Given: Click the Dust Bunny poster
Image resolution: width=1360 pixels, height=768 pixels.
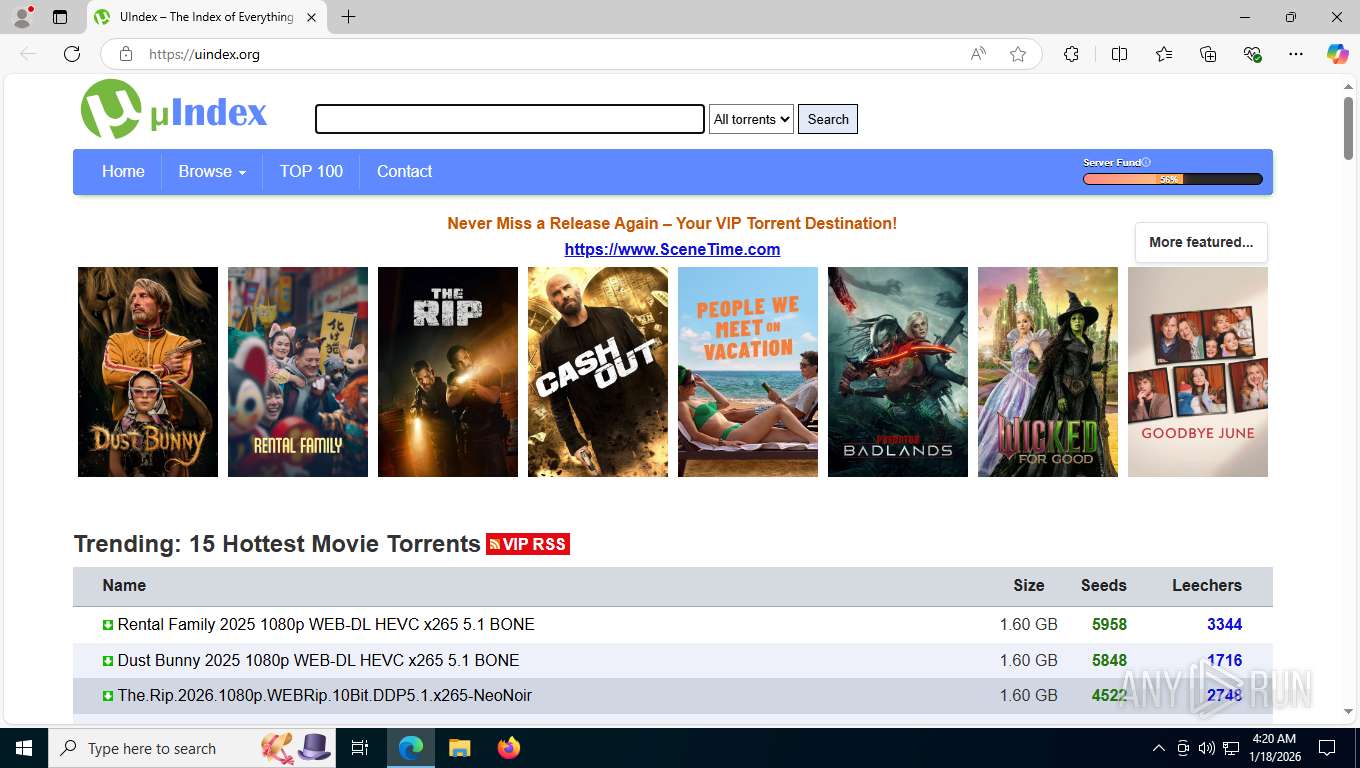Looking at the screenshot, I should coord(148,372).
